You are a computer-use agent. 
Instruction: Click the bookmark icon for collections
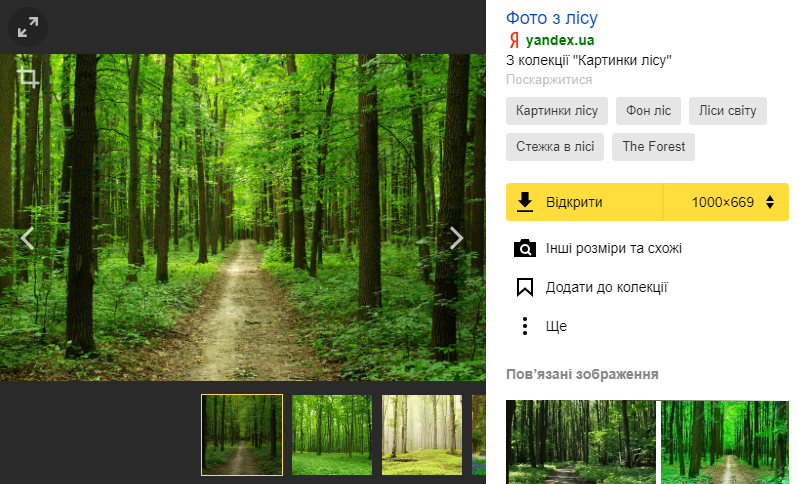[525, 287]
